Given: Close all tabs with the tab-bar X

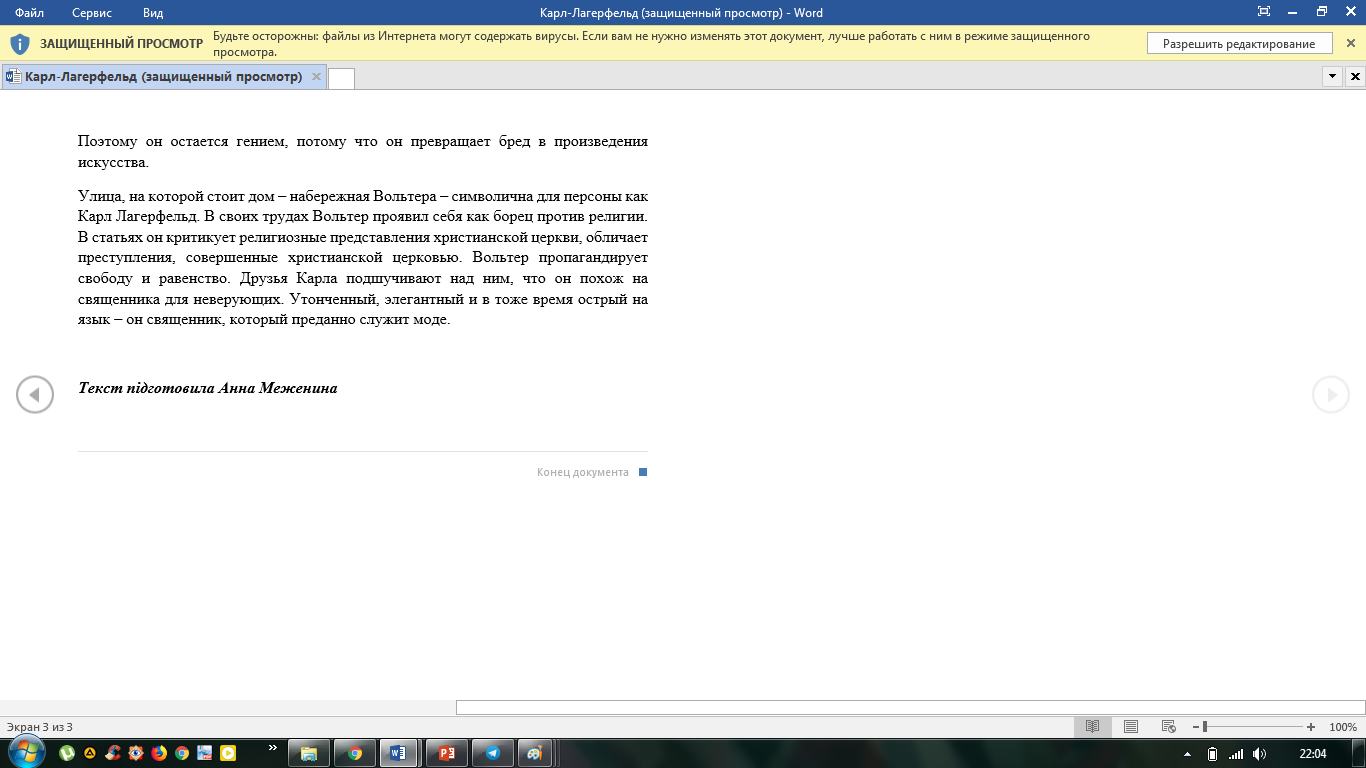Looking at the screenshot, I should pyautogui.click(x=1355, y=77).
